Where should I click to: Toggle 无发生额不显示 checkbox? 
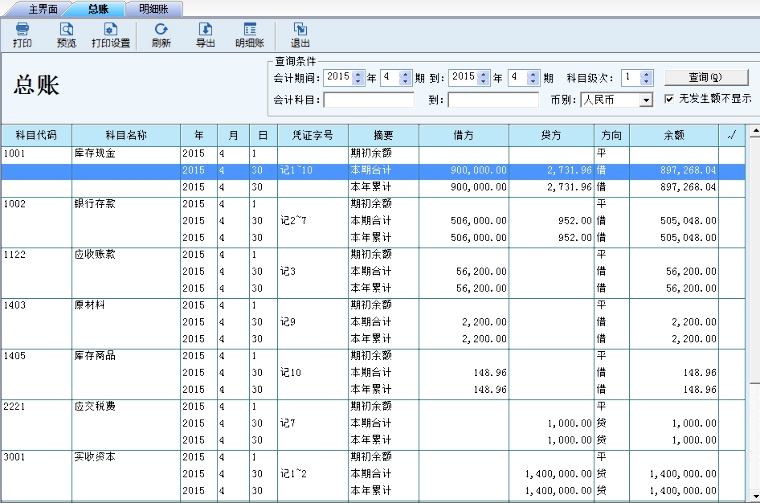[x=669, y=99]
